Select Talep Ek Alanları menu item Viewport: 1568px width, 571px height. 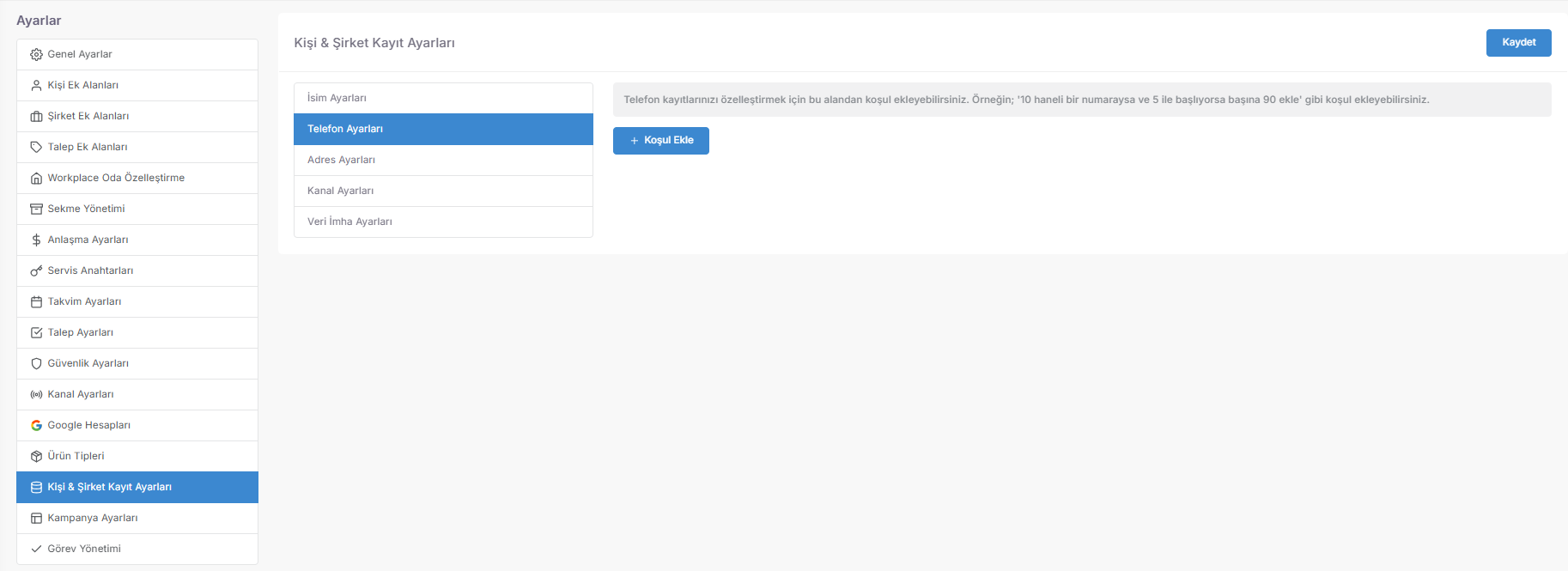click(137, 147)
